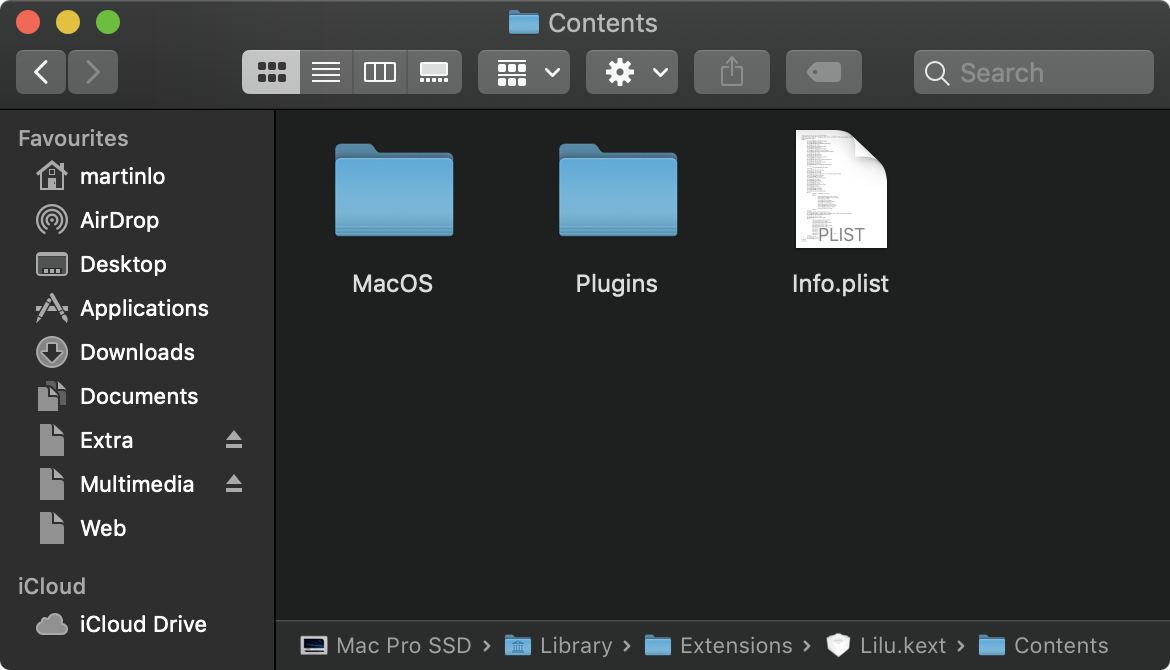The width and height of the screenshot is (1170, 670).
Task: Switch to list view
Action: (x=325, y=71)
